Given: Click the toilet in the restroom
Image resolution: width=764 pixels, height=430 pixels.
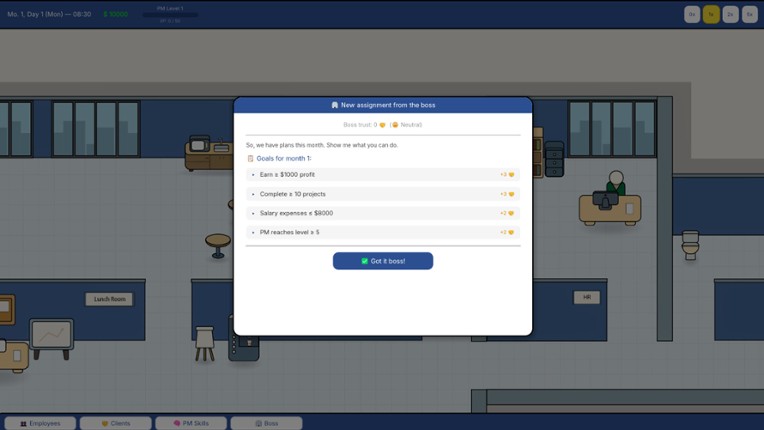Looking at the screenshot, I should pyautogui.click(x=690, y=245).
